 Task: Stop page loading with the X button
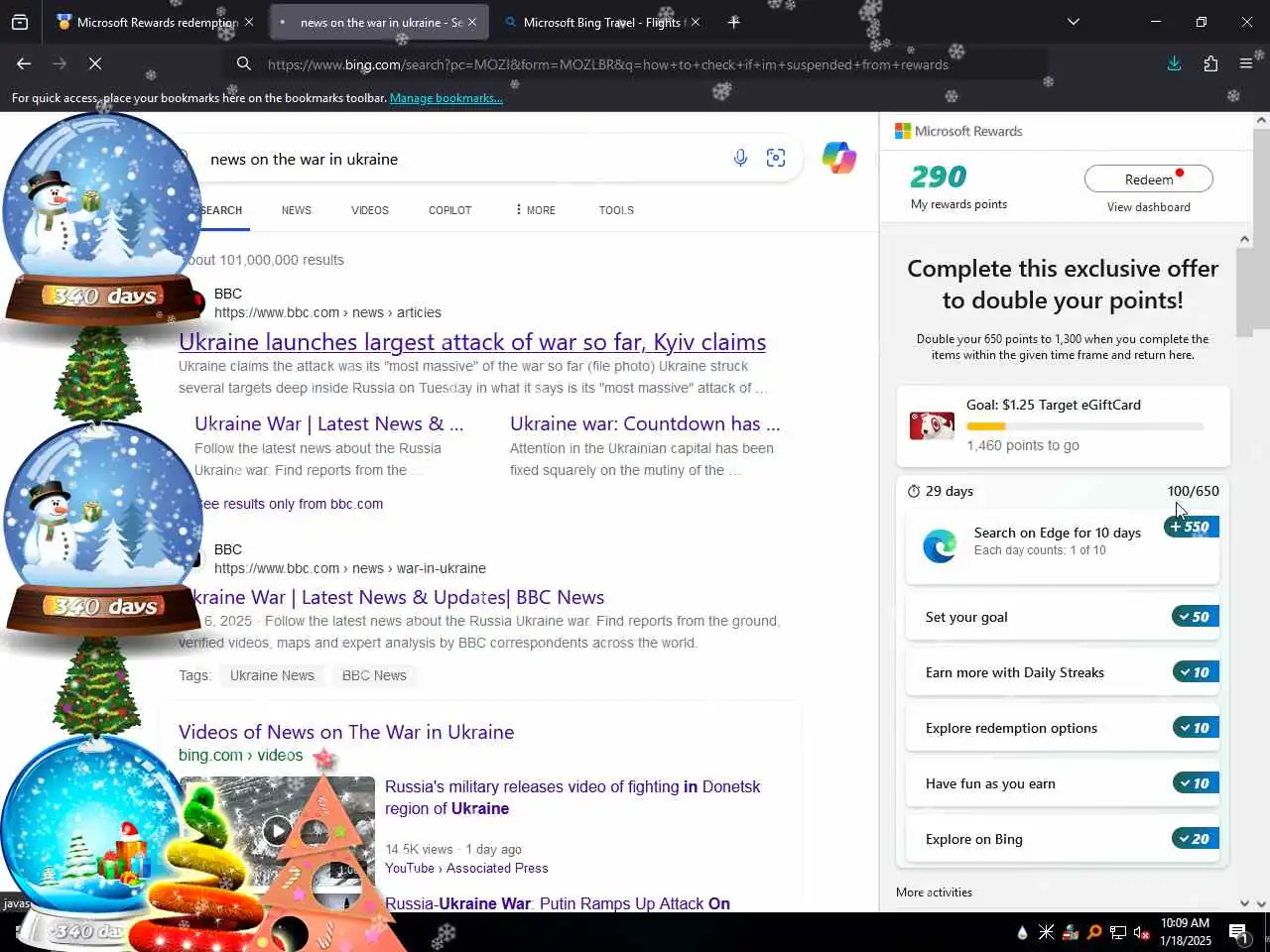(95, 63)
